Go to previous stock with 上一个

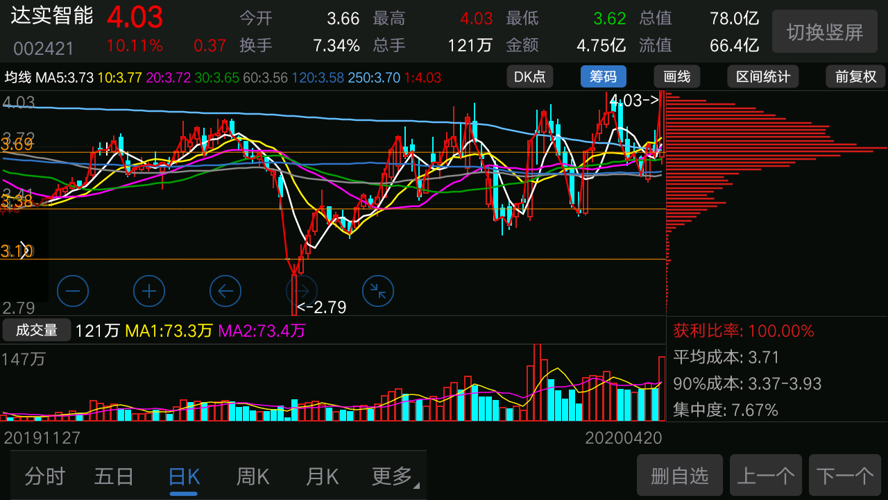[x=767, y=476]
